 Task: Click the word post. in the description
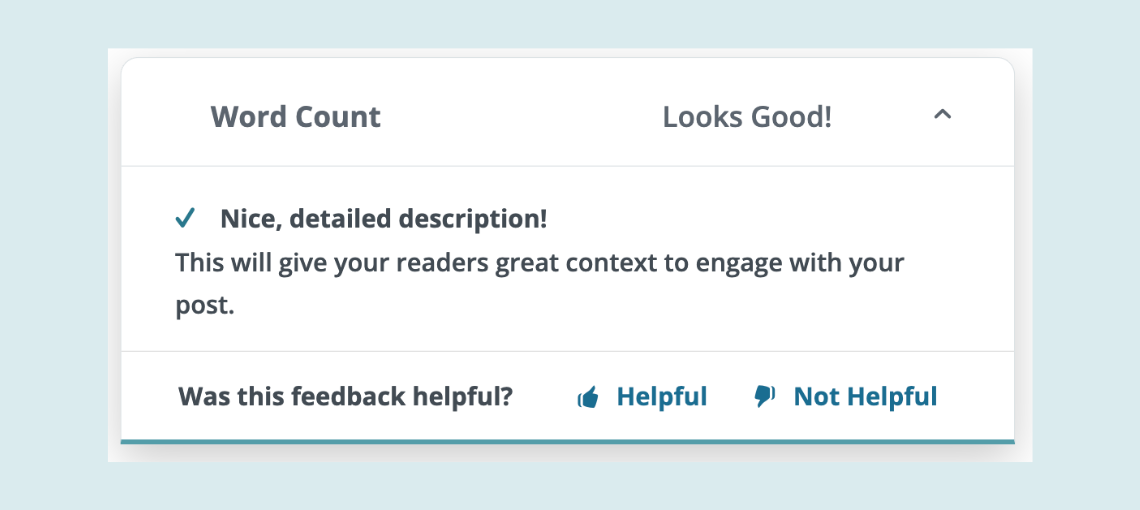tap(205, 306)
